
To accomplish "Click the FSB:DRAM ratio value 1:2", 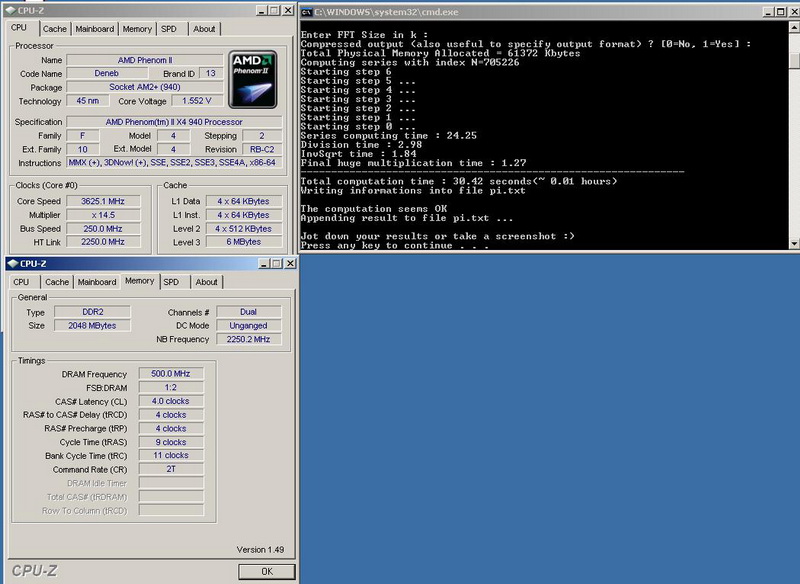I will click(171, 388).
